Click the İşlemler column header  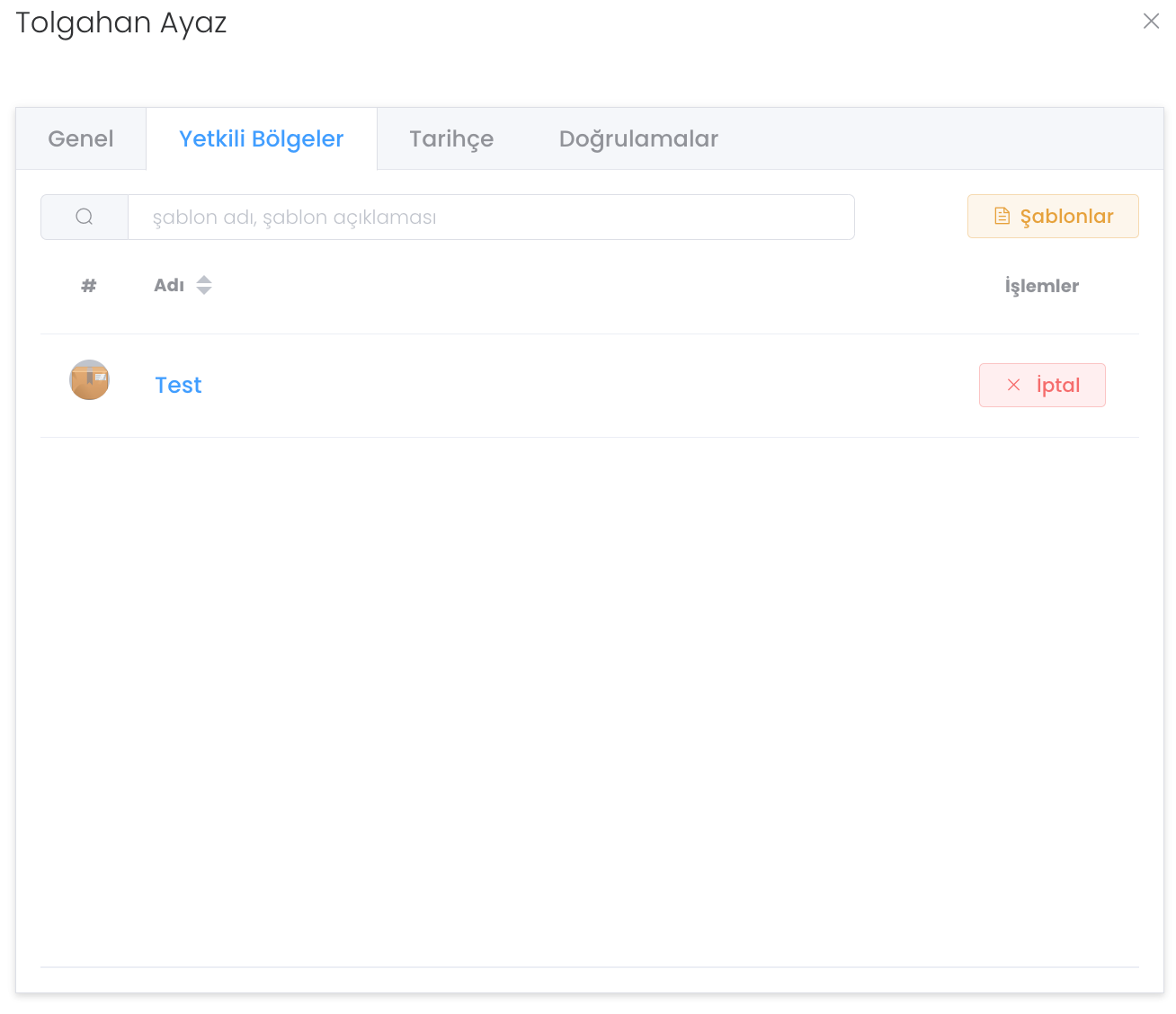coord(1041,286)
